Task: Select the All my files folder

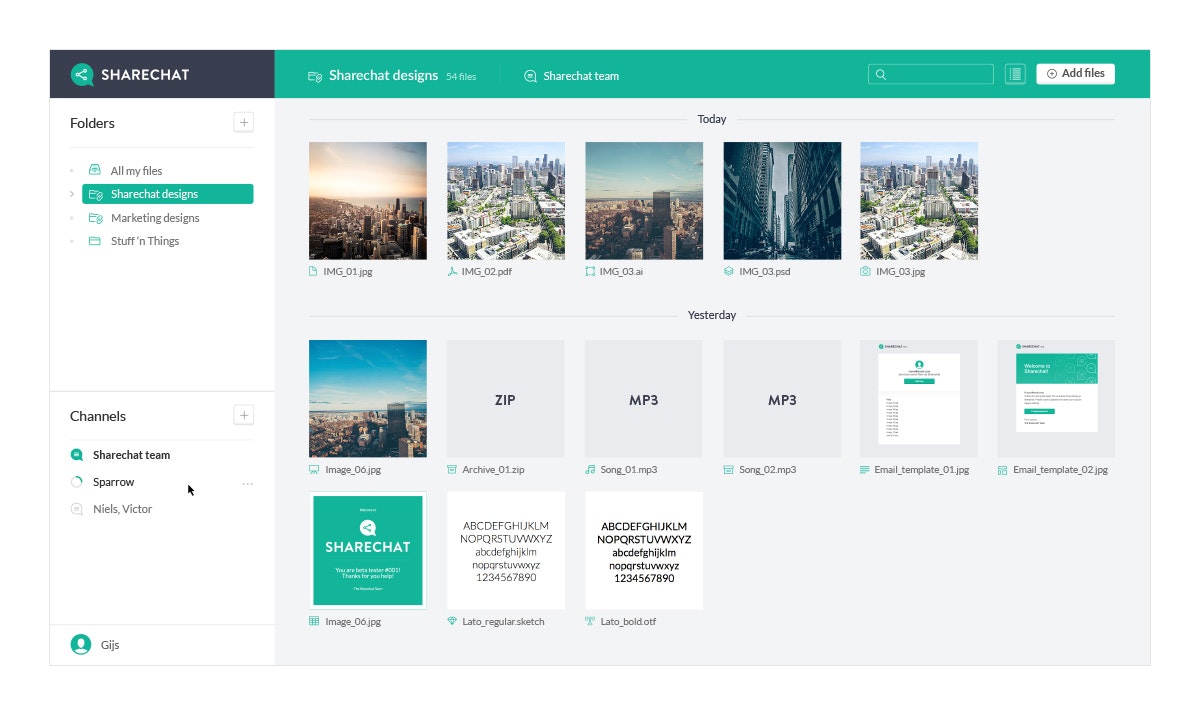Action: point(136,170)
